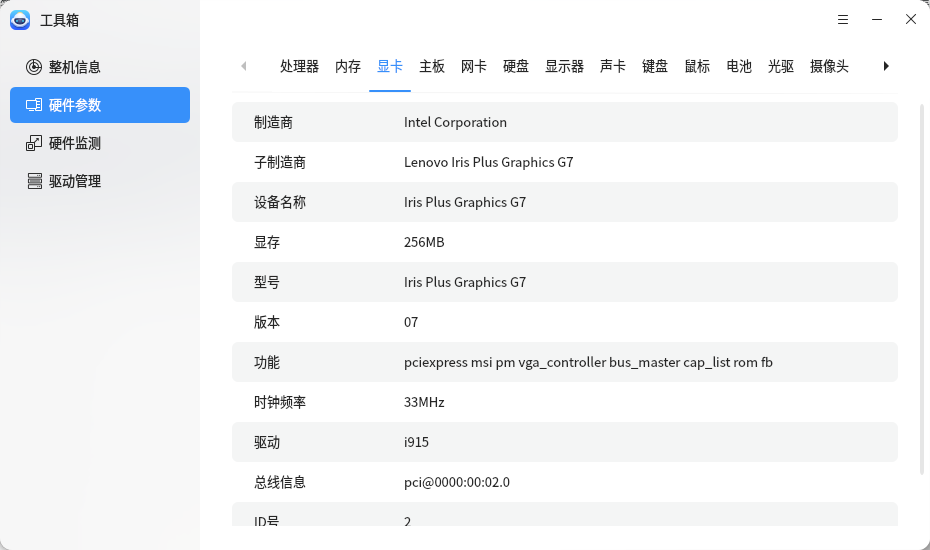Click the 驱动管理 sidebar icon
This screenshot has width=930, height=550.
point(34,181)
